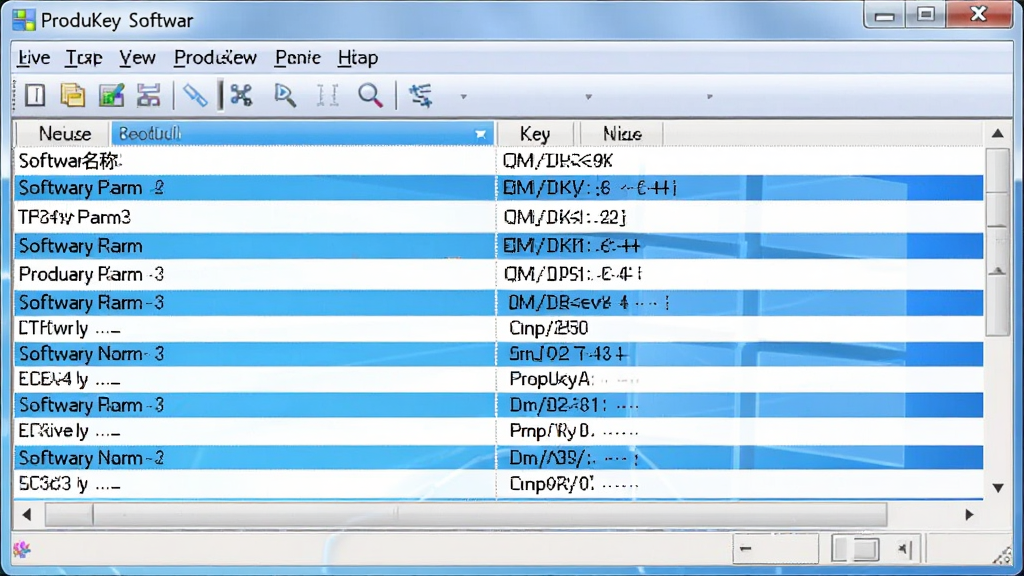The image size is (1024, 576).
Task: Click the gray printer-like toolbar icon
Action: (148, 95)
